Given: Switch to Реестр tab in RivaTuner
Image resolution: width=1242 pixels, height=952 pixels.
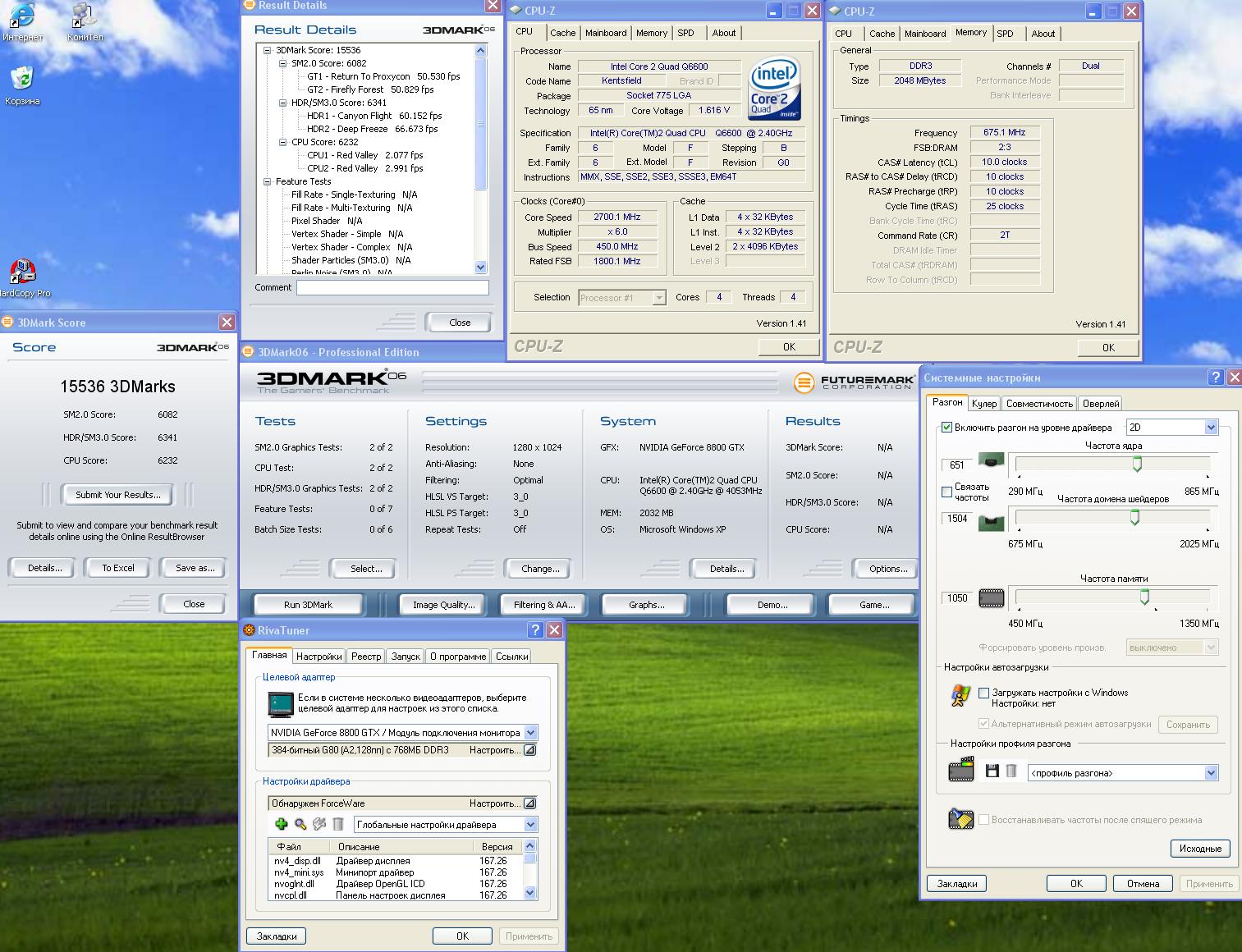Looking at the screenshot, I should pyautogui.click(x=365, y=656).
